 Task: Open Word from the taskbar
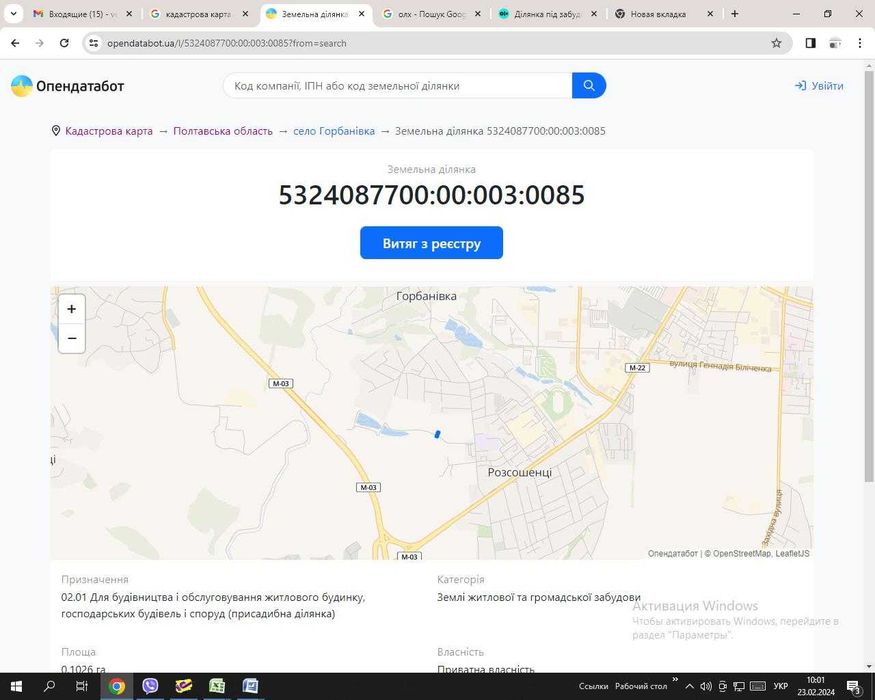(250, 686)
